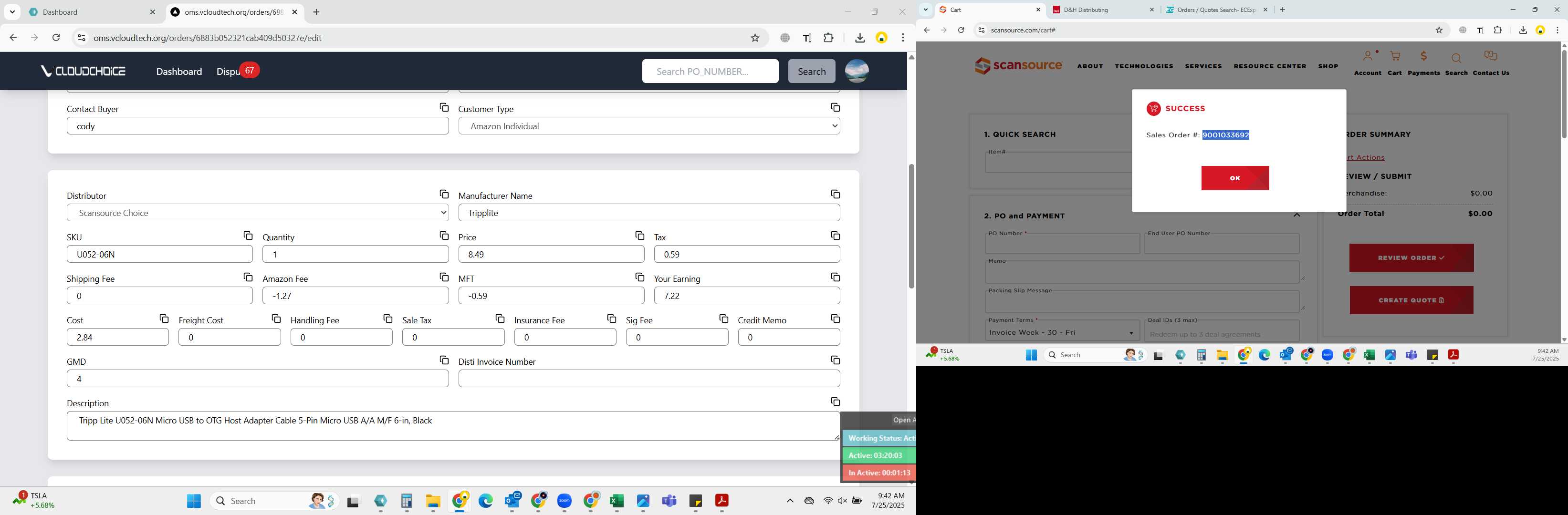This screenshot has height=515, width=1568.
Task: Copy the Cost field value
Action: pyautogui.click(x=164, y=319)
